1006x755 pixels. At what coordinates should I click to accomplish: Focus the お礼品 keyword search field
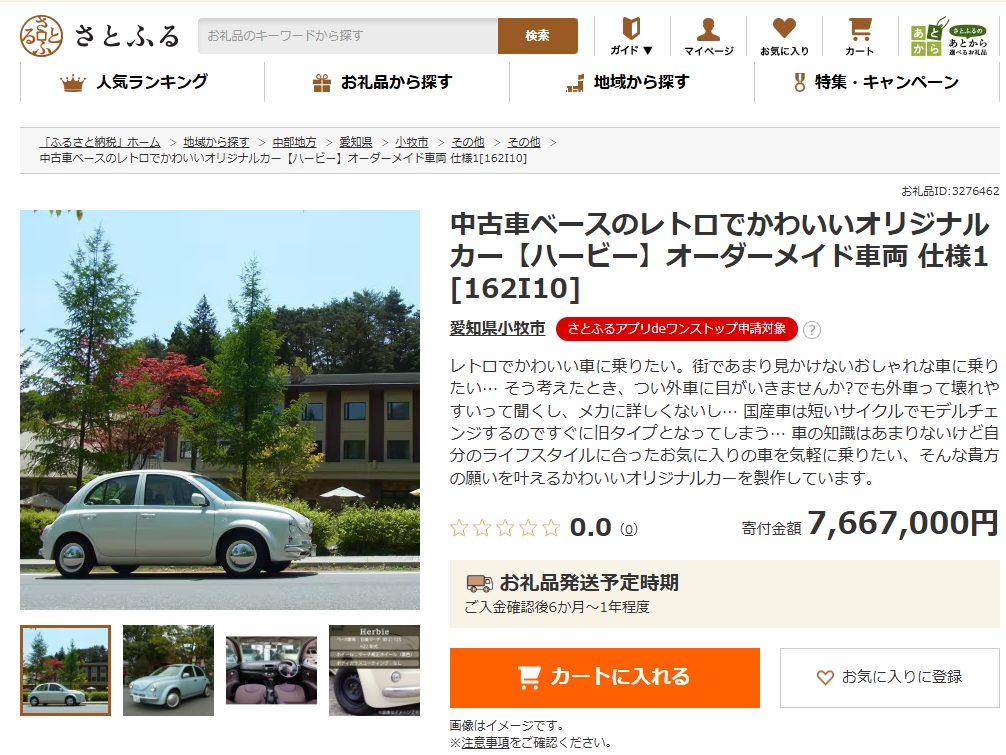348,36
